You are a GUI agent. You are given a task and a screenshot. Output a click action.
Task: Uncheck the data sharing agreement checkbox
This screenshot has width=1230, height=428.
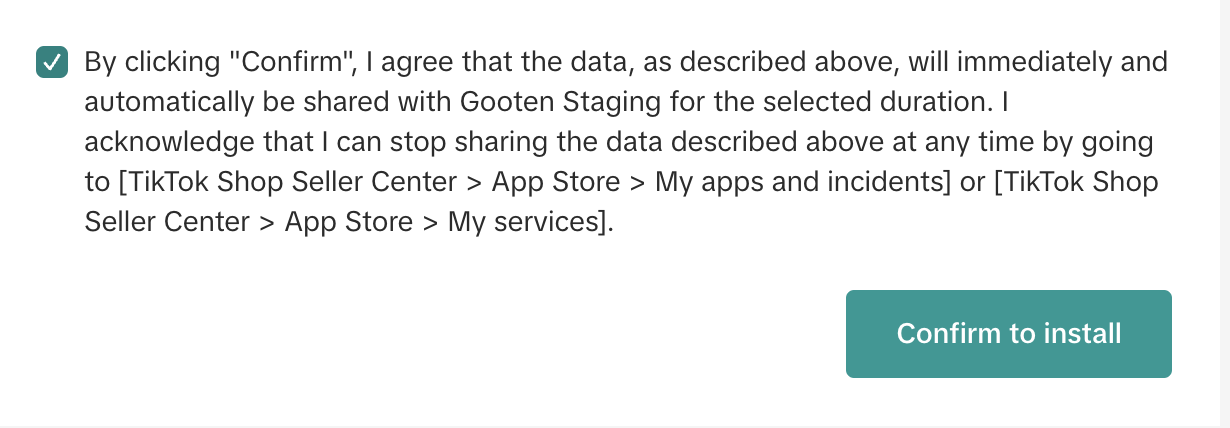point(51,62)
